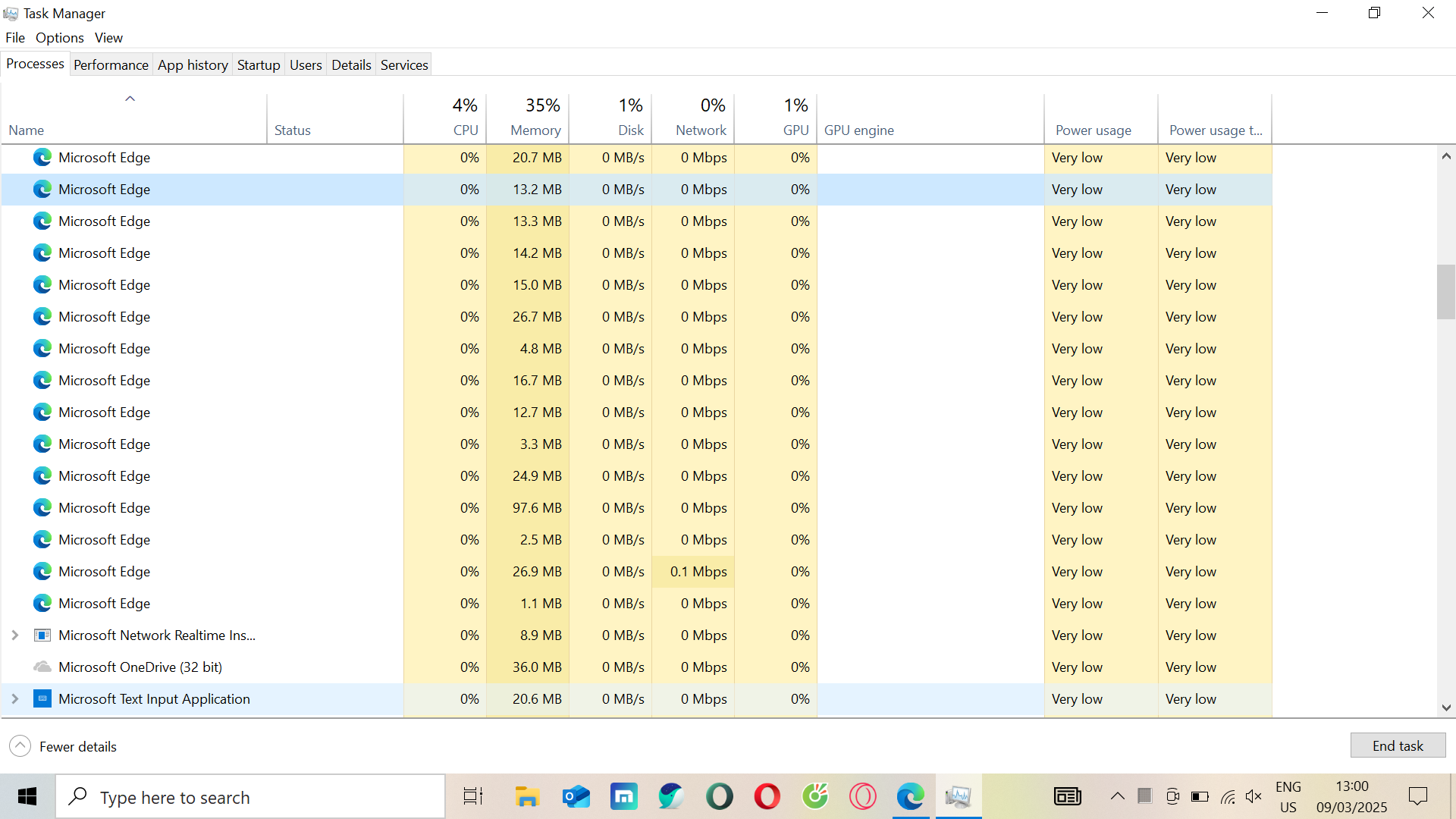This screenshot has width=1456, height=819.
Task: Open Outlook from the taskbar
Action: coord(576,797)
